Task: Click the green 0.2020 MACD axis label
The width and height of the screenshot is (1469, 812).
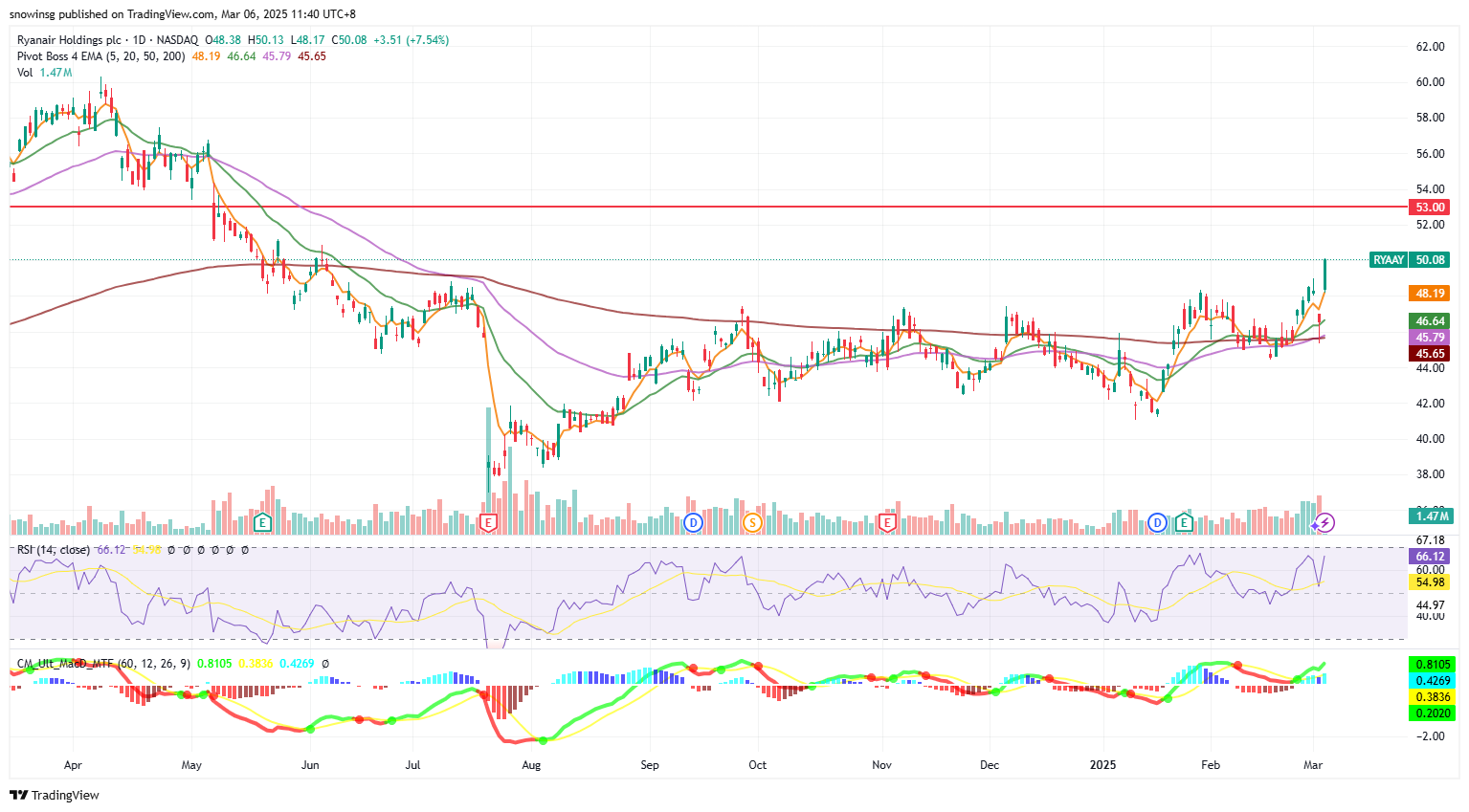Action: pos(1433,713)
